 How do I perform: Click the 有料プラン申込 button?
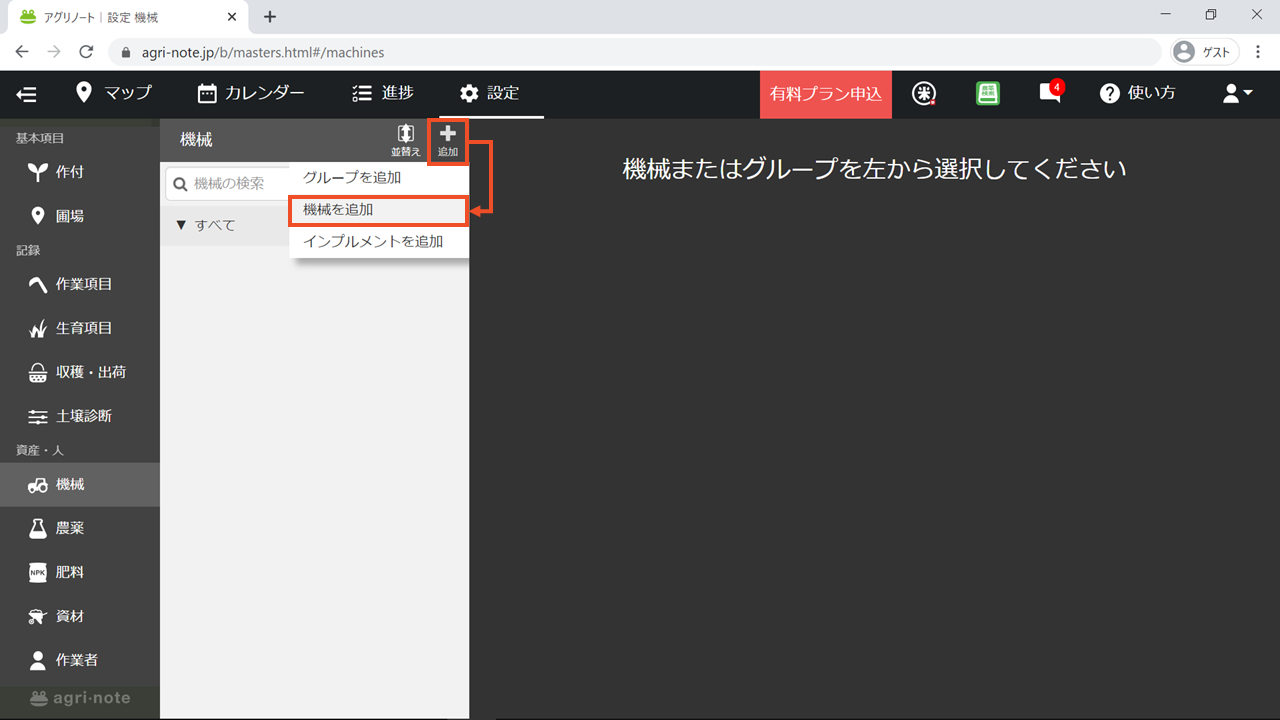point(825,94)
